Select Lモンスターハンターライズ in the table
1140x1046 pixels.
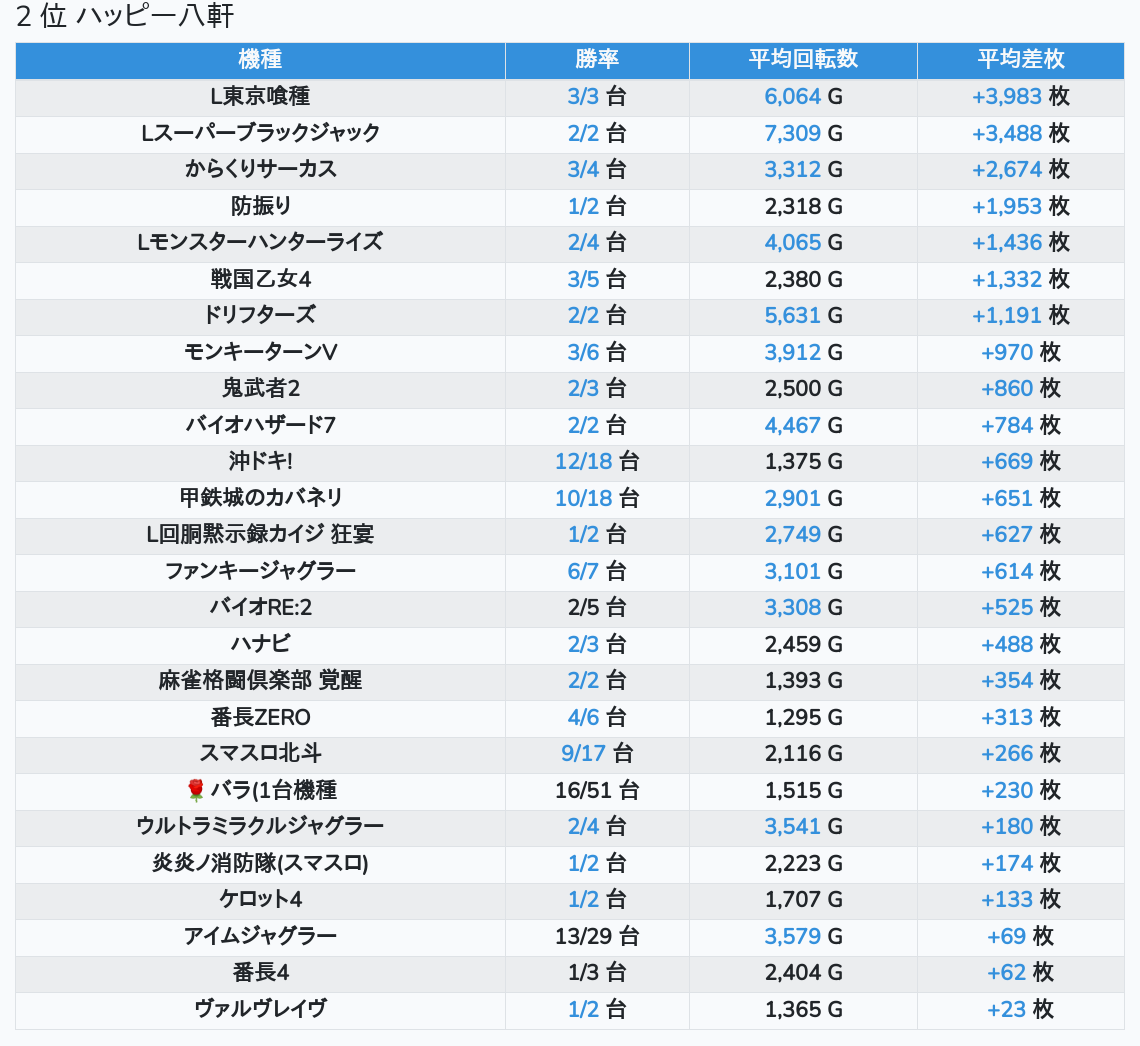coord(260,243)
